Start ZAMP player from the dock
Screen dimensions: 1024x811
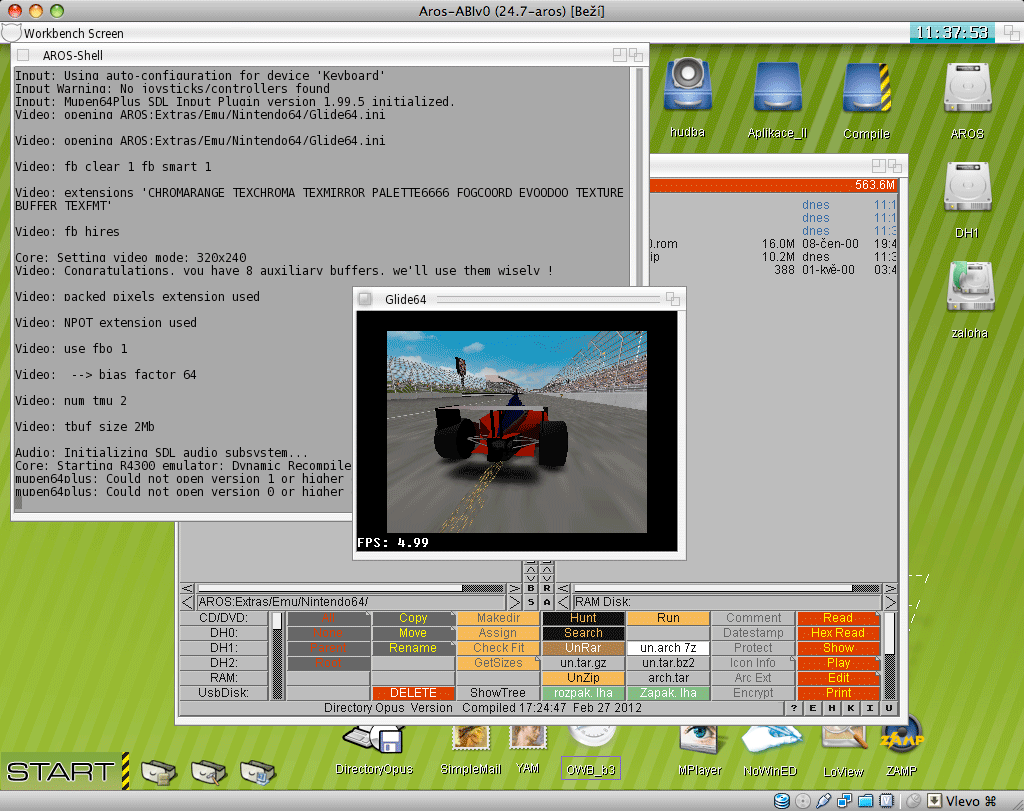900,742
